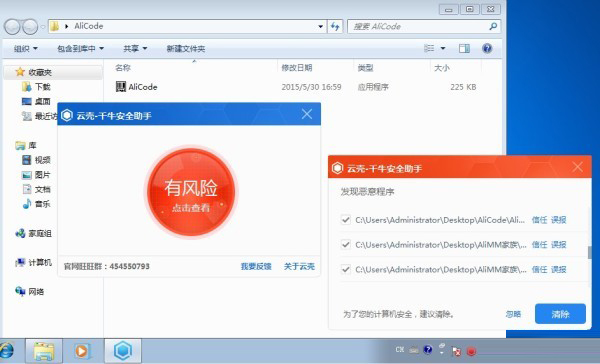This screenshot has width=600, height=364.
Task: Click the AliCode address bar path
Action: pyautogui.click(x=88, y=26)
